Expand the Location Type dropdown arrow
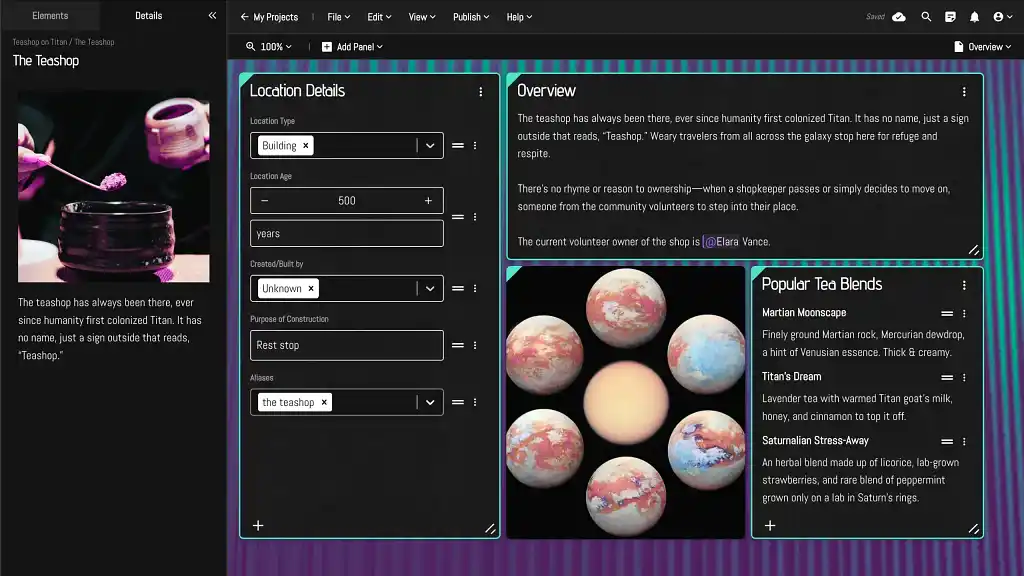This screenshot has width=1024, height=576. [430, 146]
